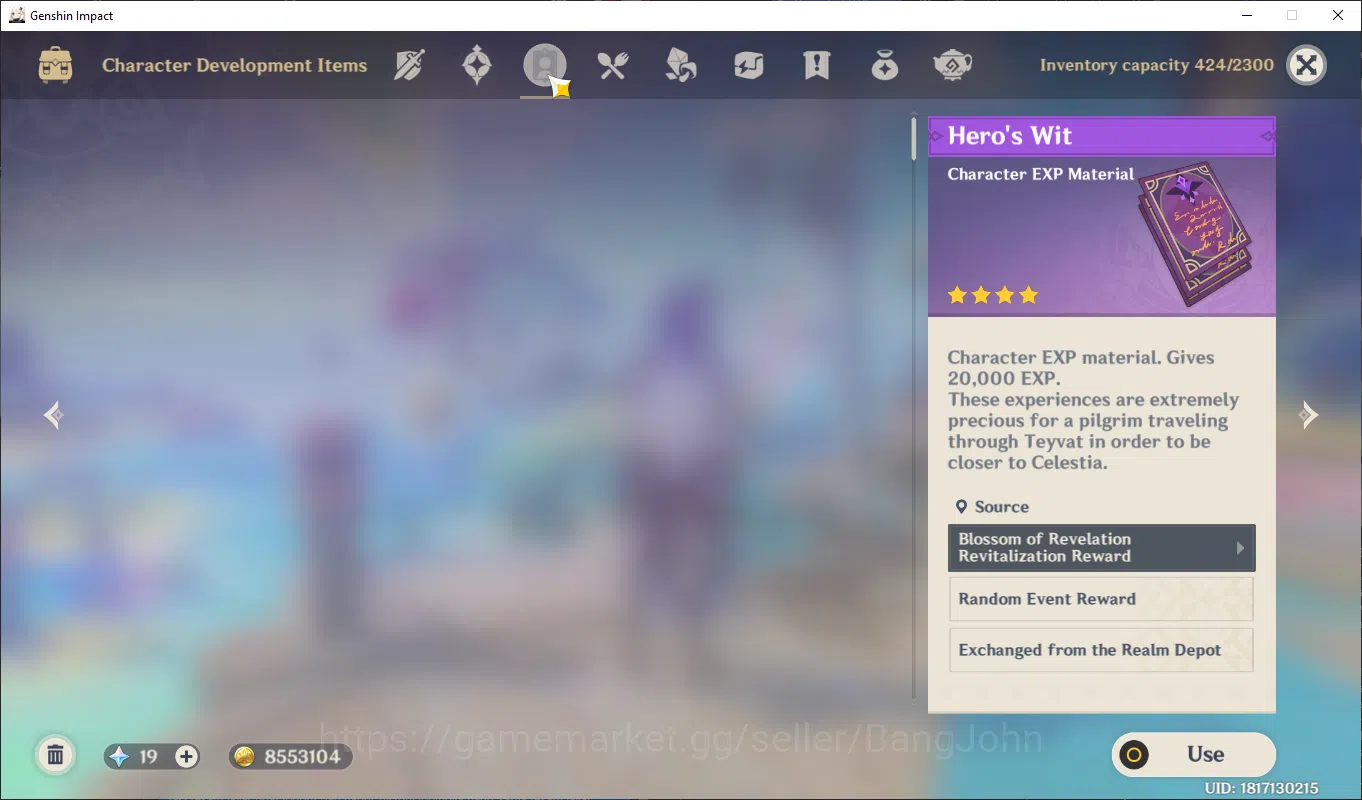This screenshot has height=800, width=1362.
Task: Maximize the Genshin Impact window
Action: coord(1292,15)
